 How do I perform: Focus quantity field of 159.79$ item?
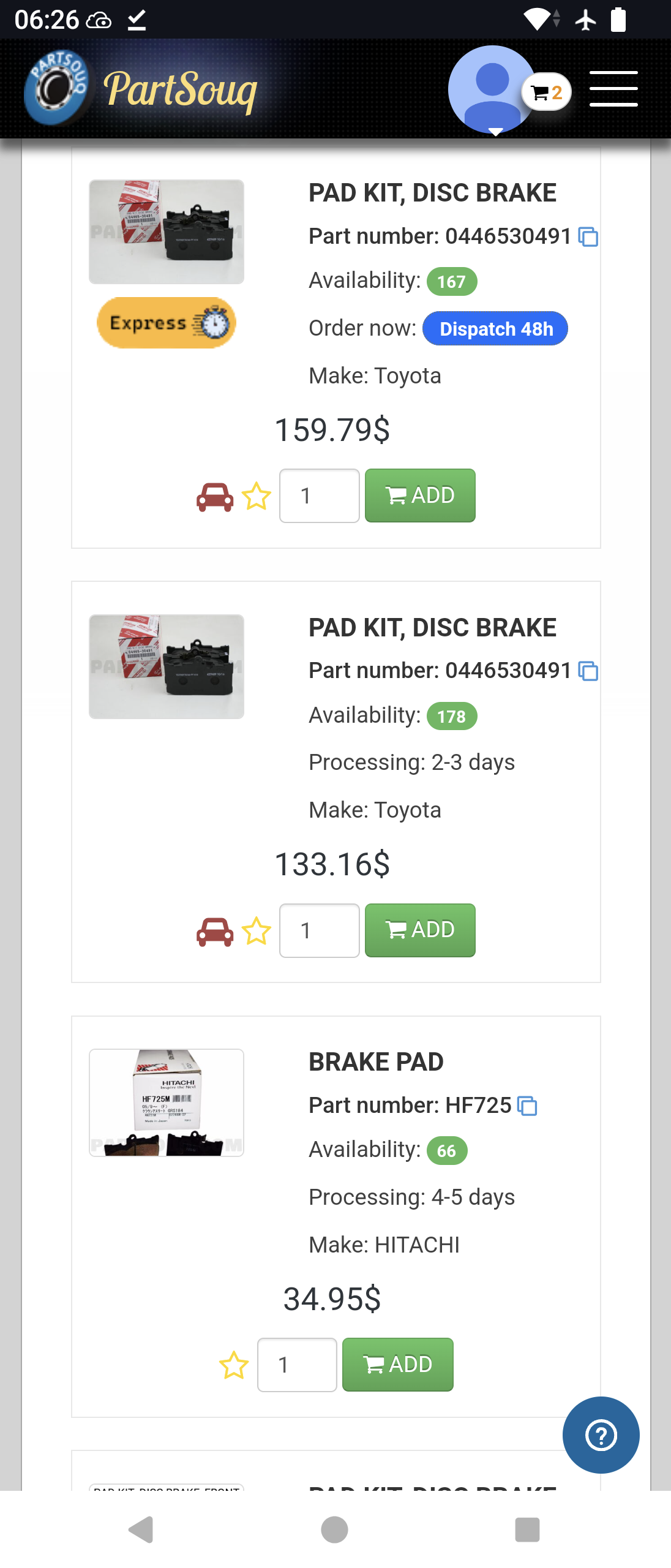point(319,496)
